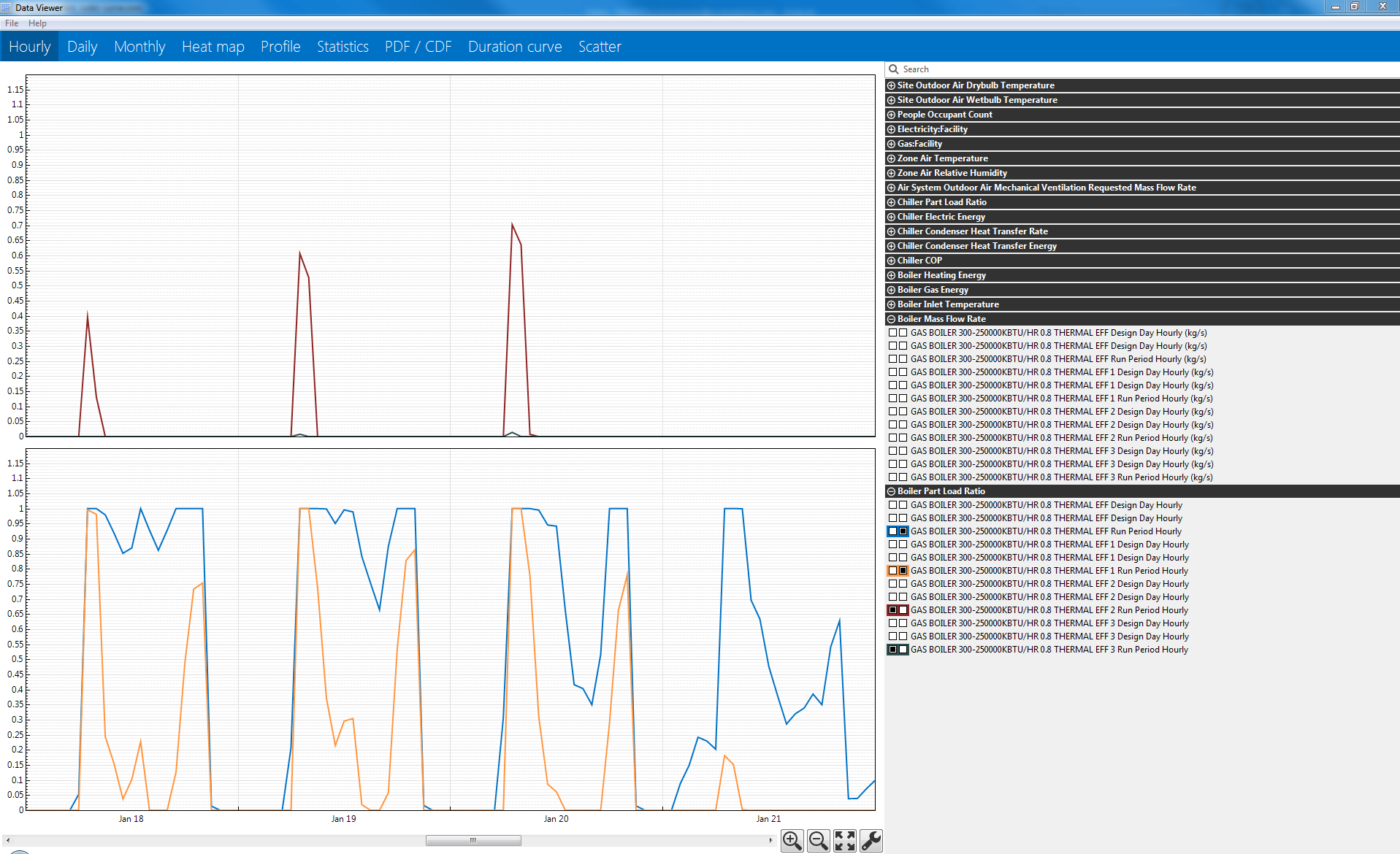Expand Chiller Condenser Heat Transfer Energy group
1400x854 pixels.
tap(891, 246)
